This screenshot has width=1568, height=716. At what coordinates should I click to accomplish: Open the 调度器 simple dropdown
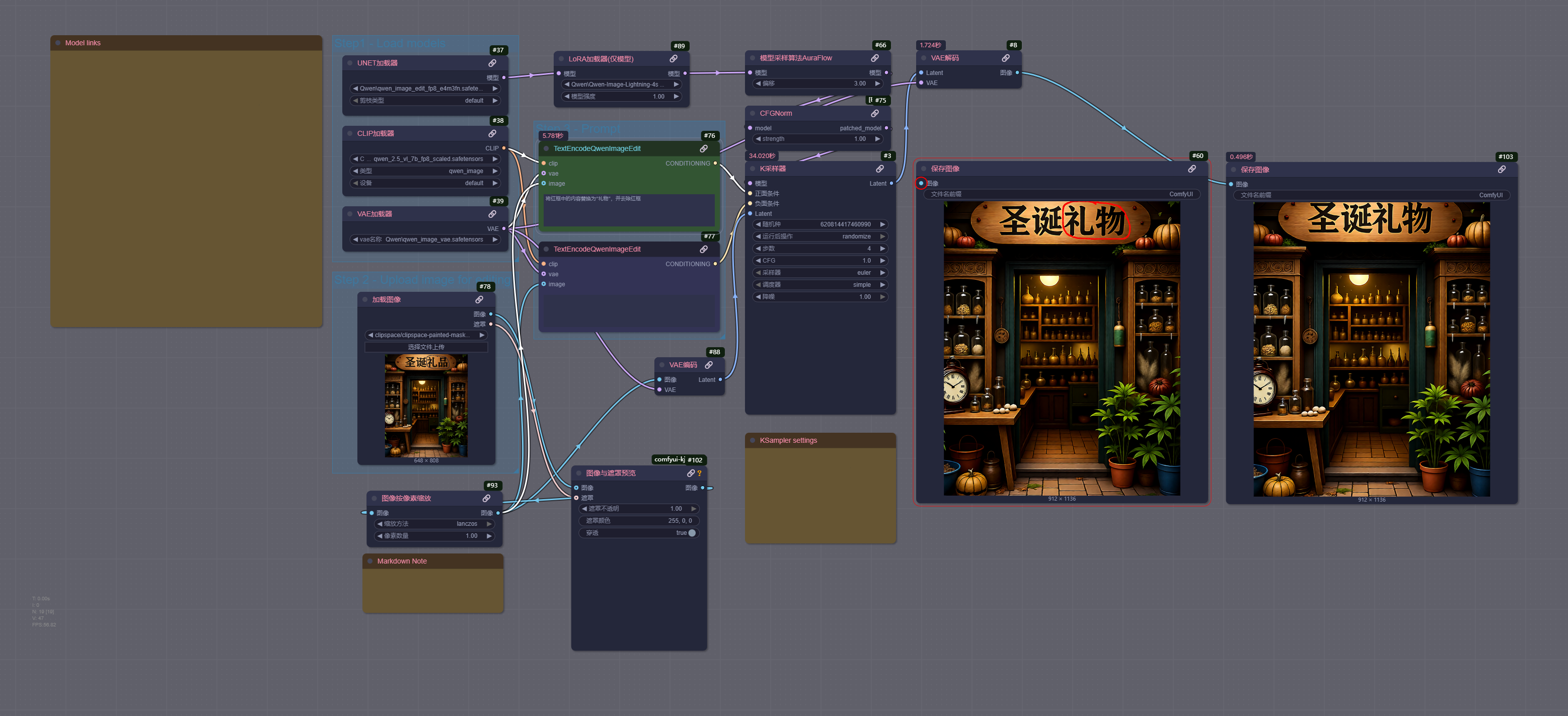[x=820, y=285]
